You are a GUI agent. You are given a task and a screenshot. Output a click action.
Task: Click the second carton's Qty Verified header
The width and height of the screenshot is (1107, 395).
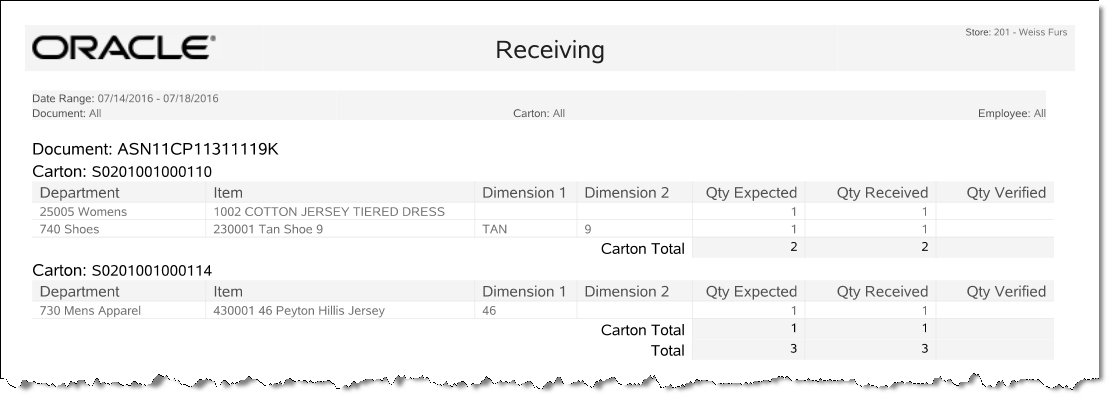click(1006, 291)
